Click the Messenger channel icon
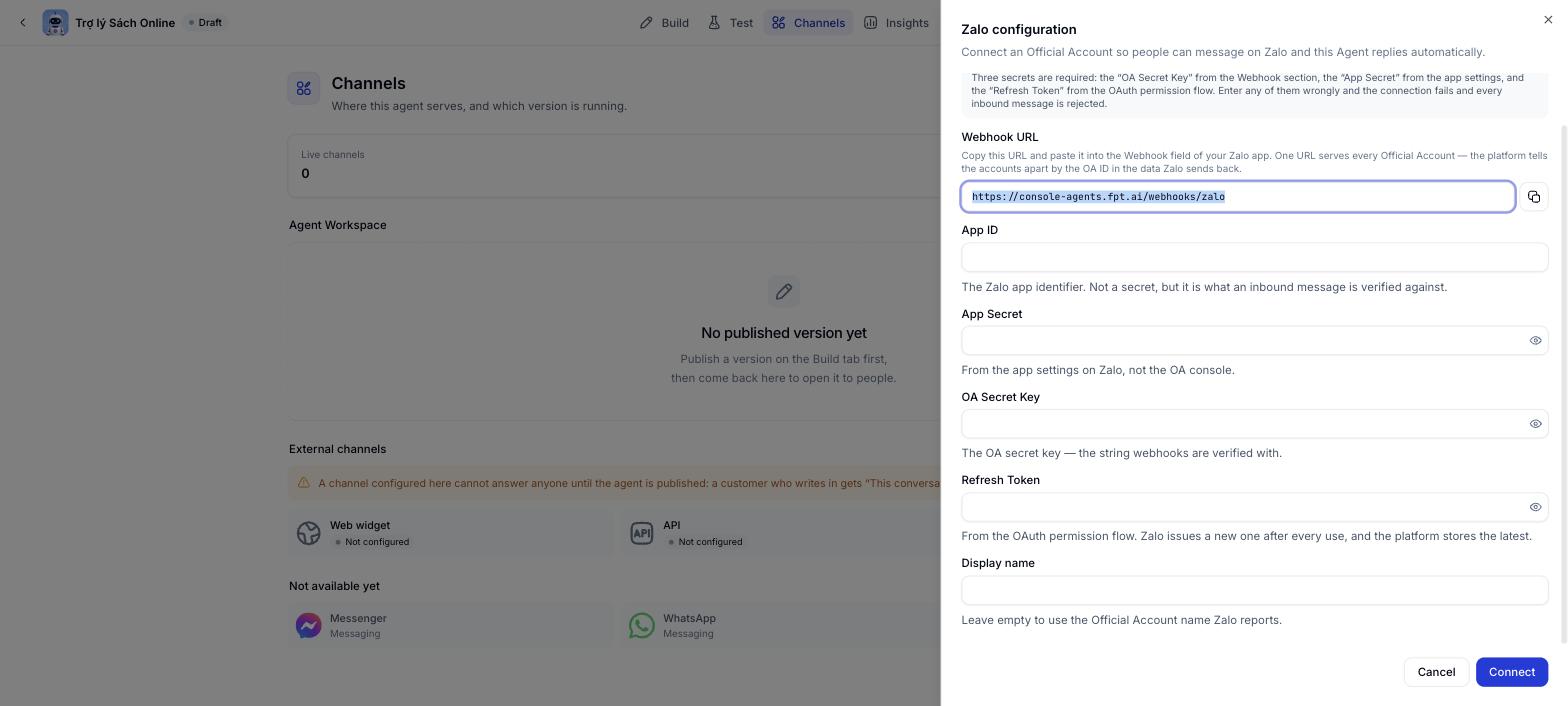Viewport: 1568px width, 706px height. 308,626
